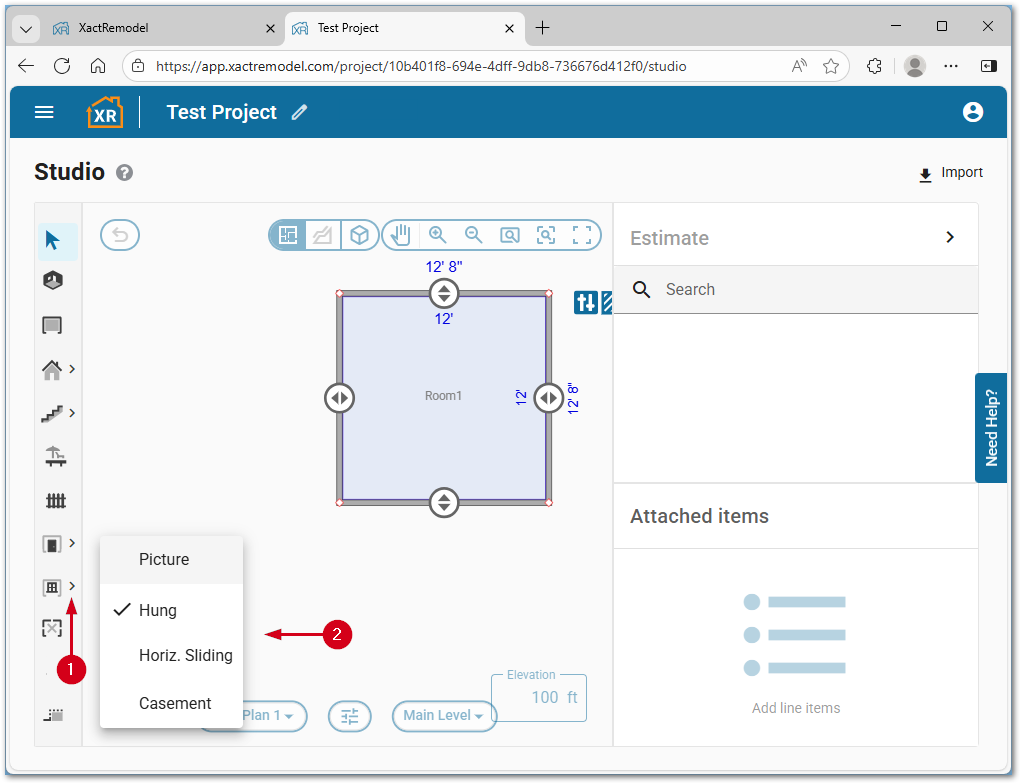Click the top wall height adjuster toggle
The width and height of the screenshot is (1021, 784).
[443, 293]
